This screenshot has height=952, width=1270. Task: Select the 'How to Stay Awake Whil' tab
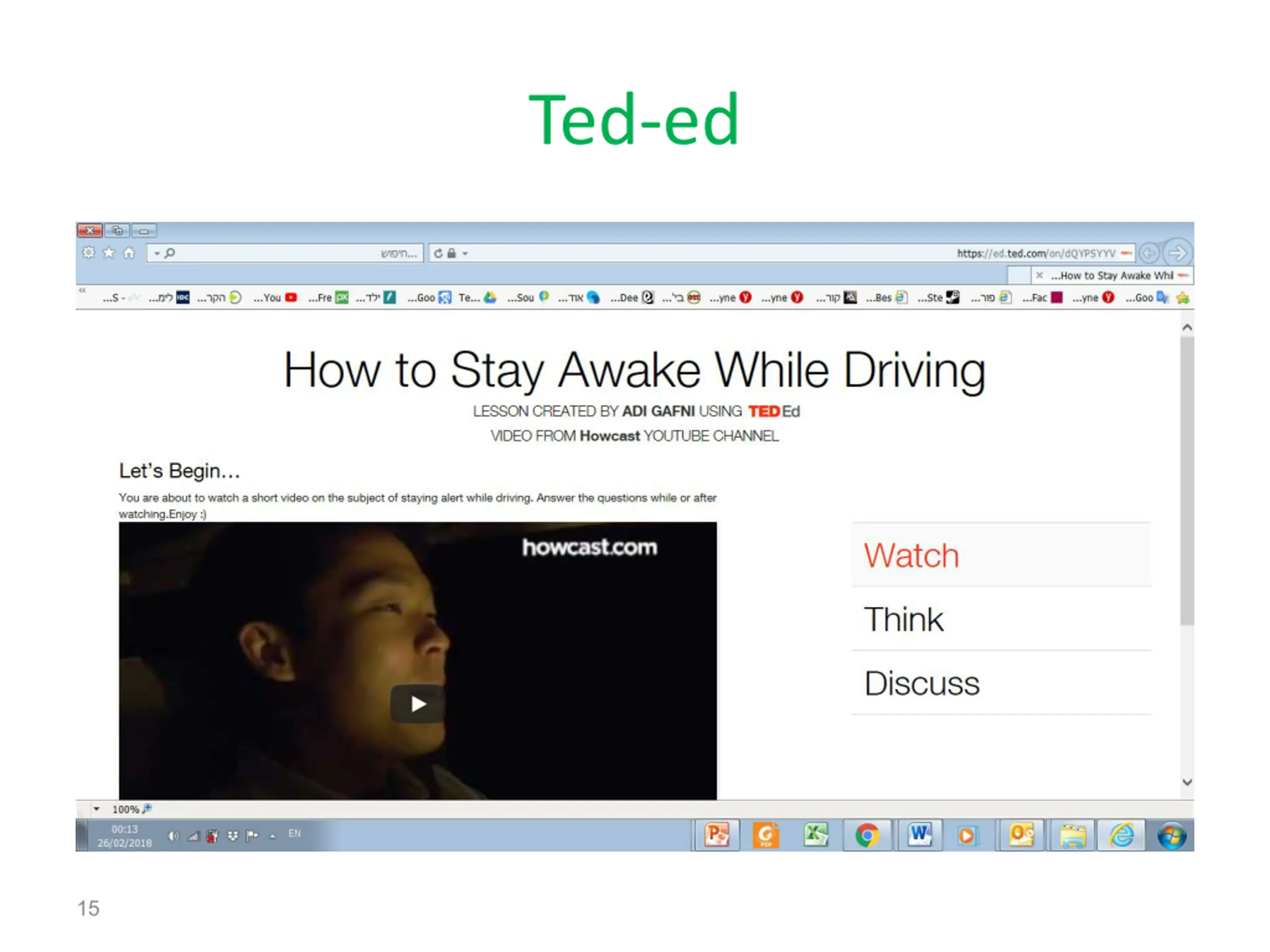click(x=1112, y=276)
